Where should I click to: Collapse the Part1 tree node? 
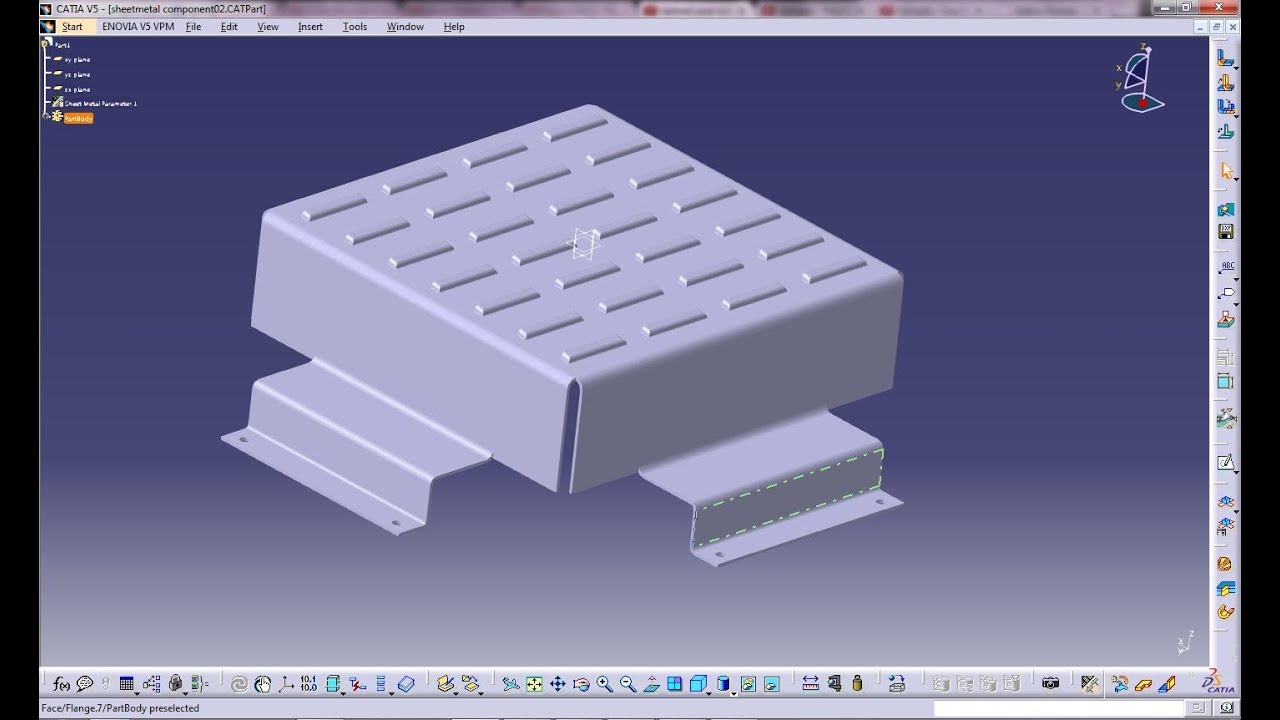coord(46,44)
